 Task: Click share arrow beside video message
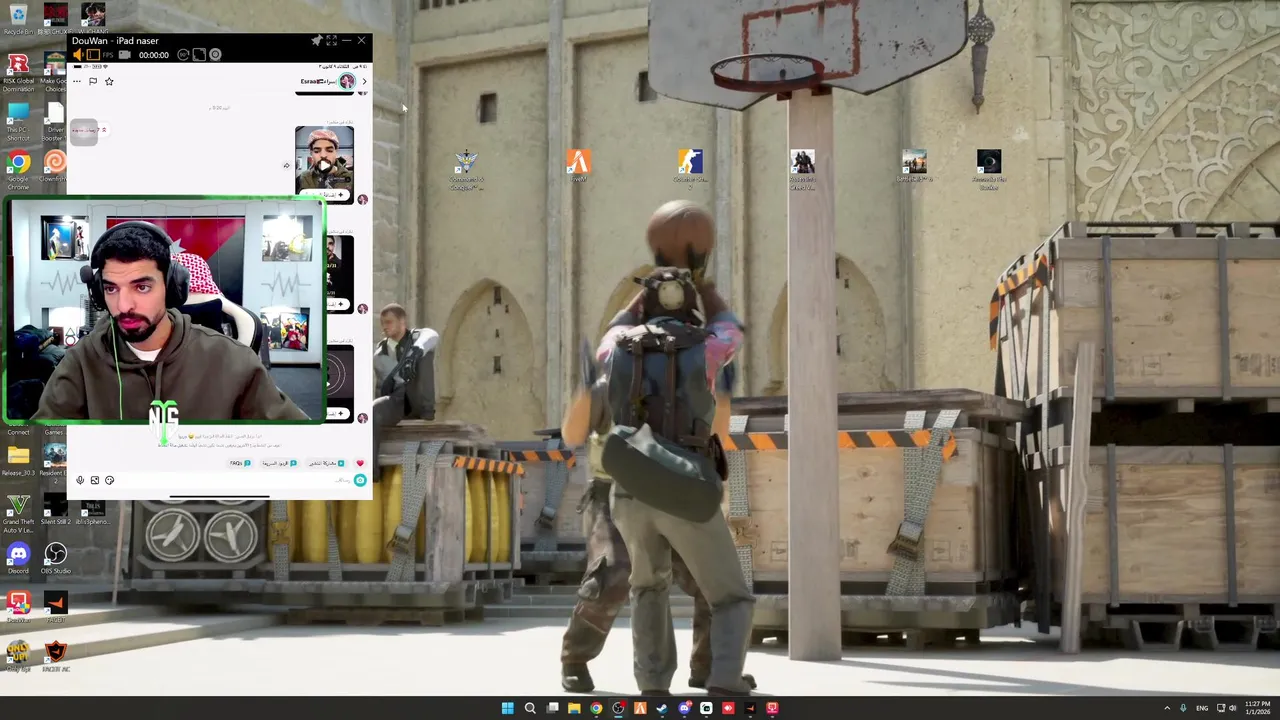(x=286, y=165)
